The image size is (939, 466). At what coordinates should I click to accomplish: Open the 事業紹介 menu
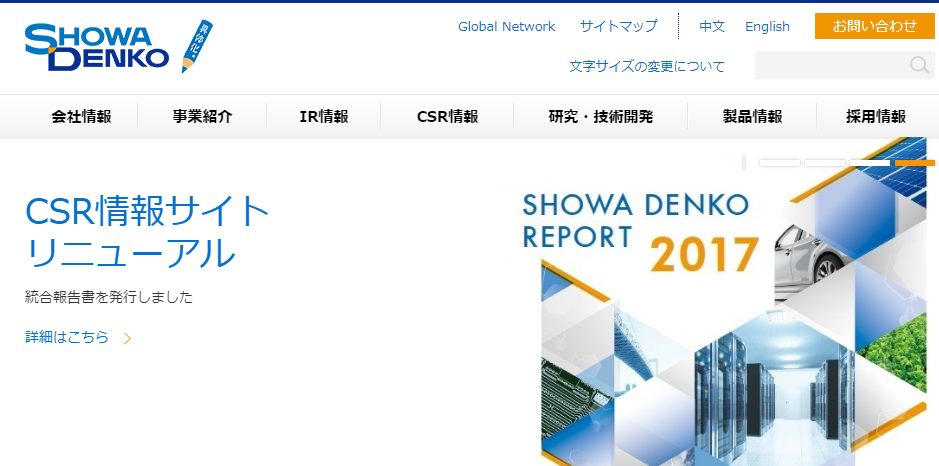[202, 116]
